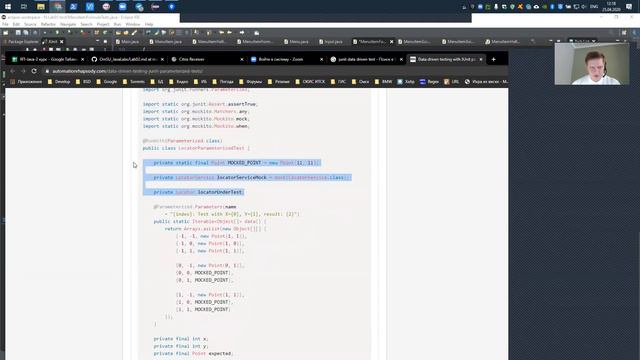
Task: Click the microphone icon in the system tray
Action: (x=496, y=7)
